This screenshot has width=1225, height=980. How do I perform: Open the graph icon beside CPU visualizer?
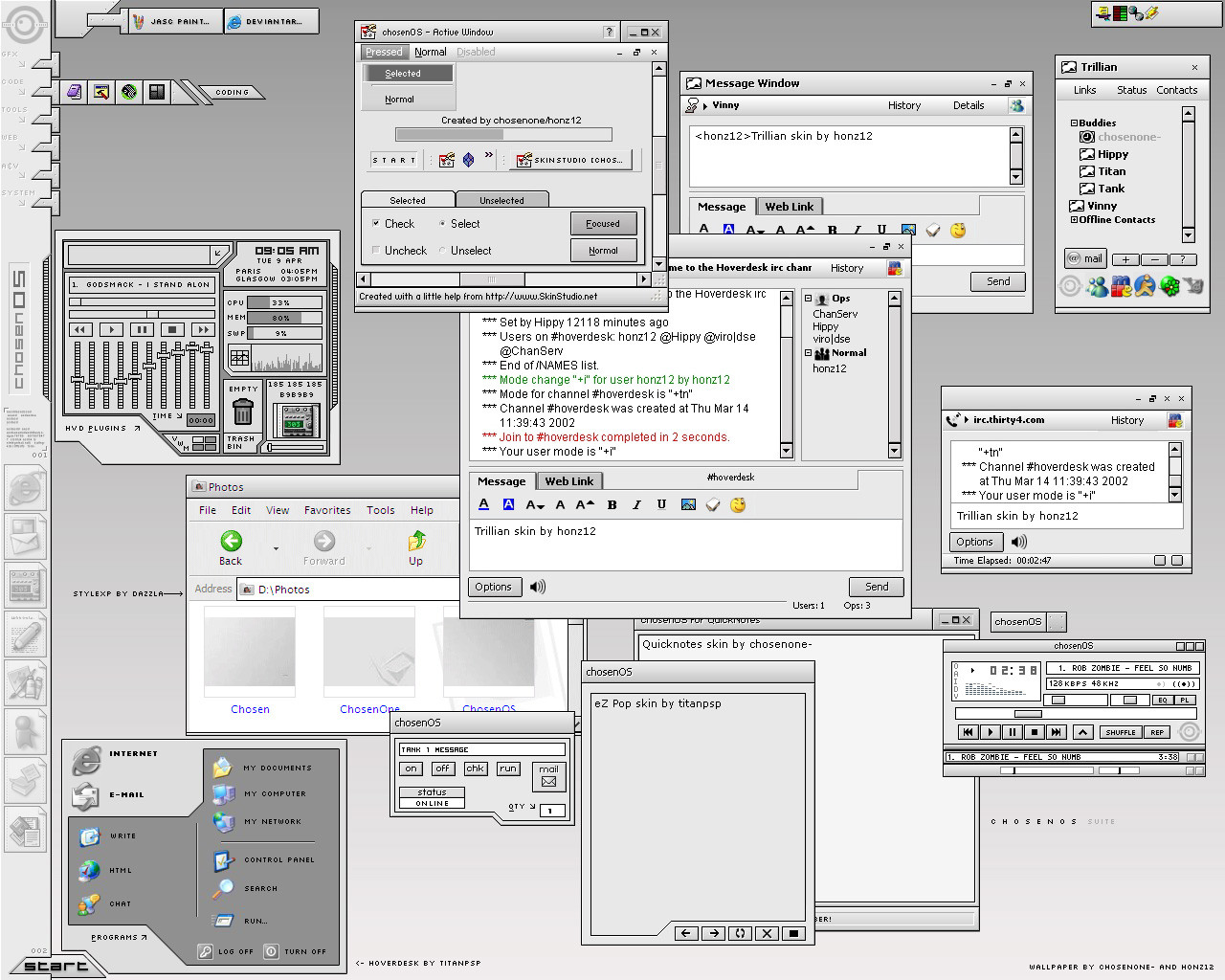[x=239, y=359]
